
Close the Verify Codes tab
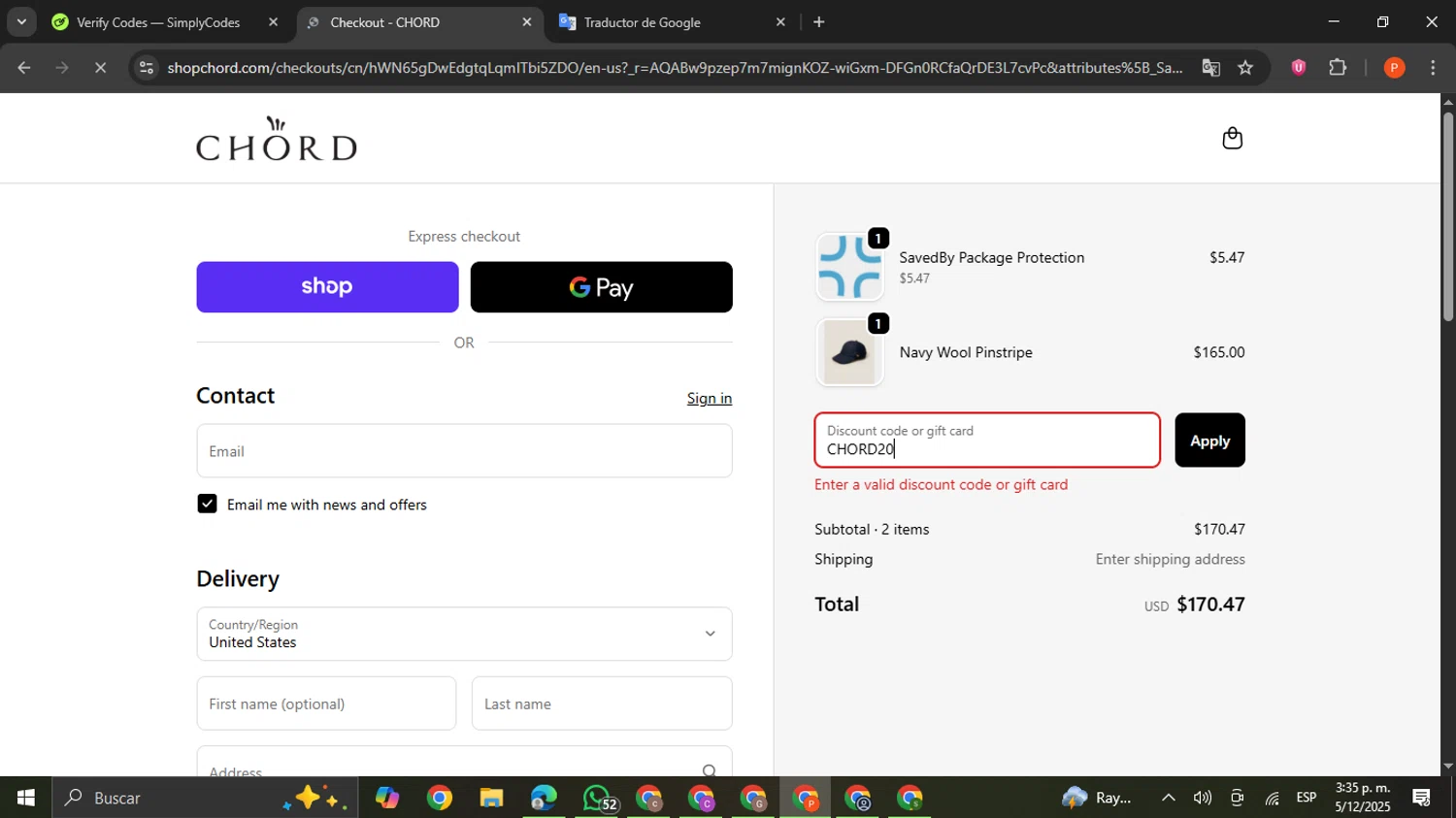tap(273, 21)
